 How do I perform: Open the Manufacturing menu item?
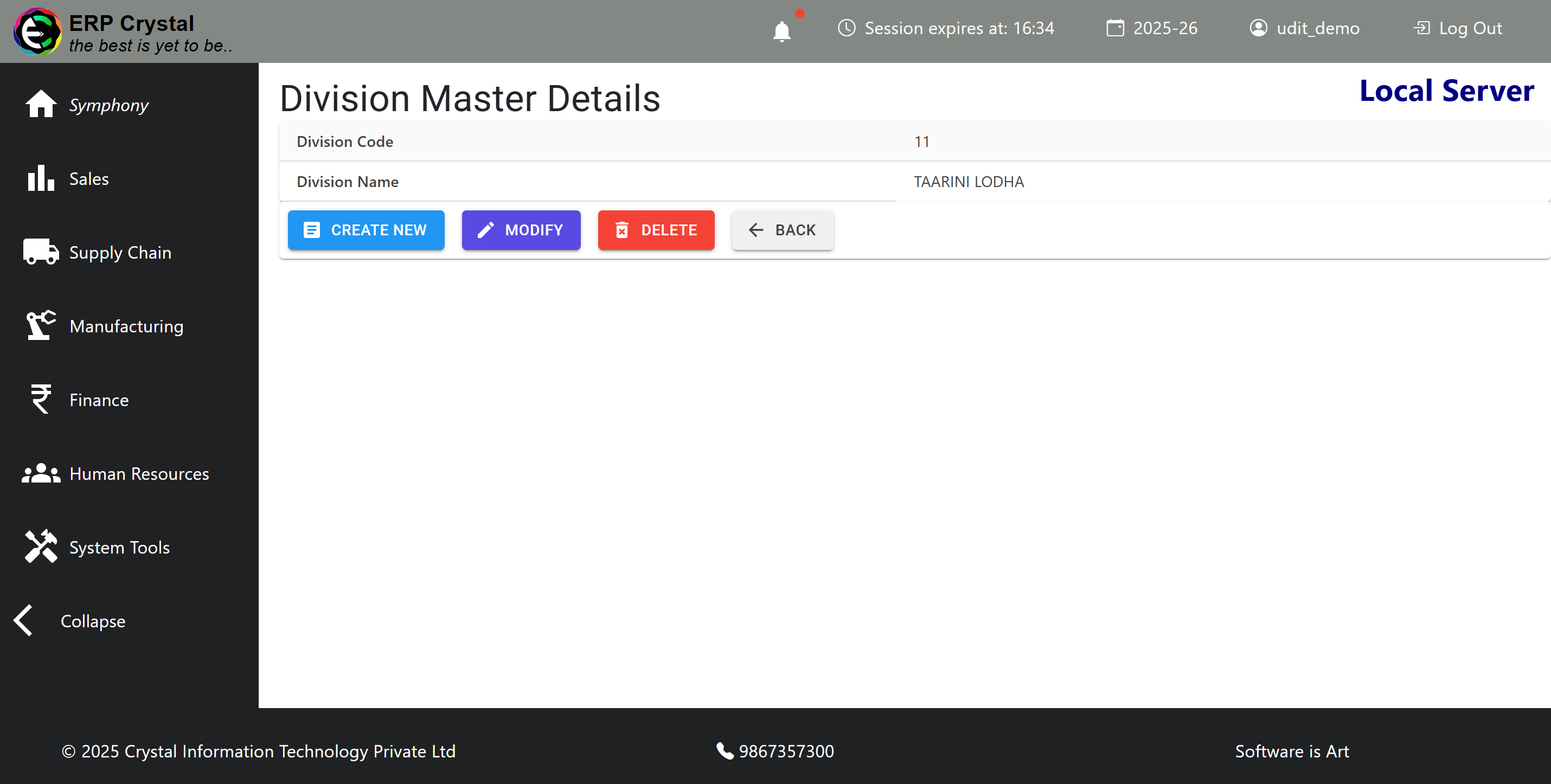tap(126, 326)
